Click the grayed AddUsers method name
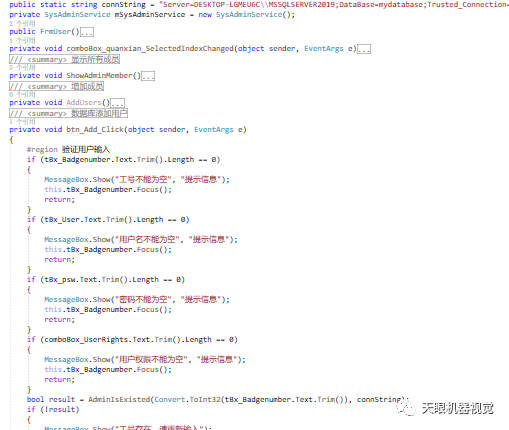This screenshot has width=509, height=430. coord(84,103)
